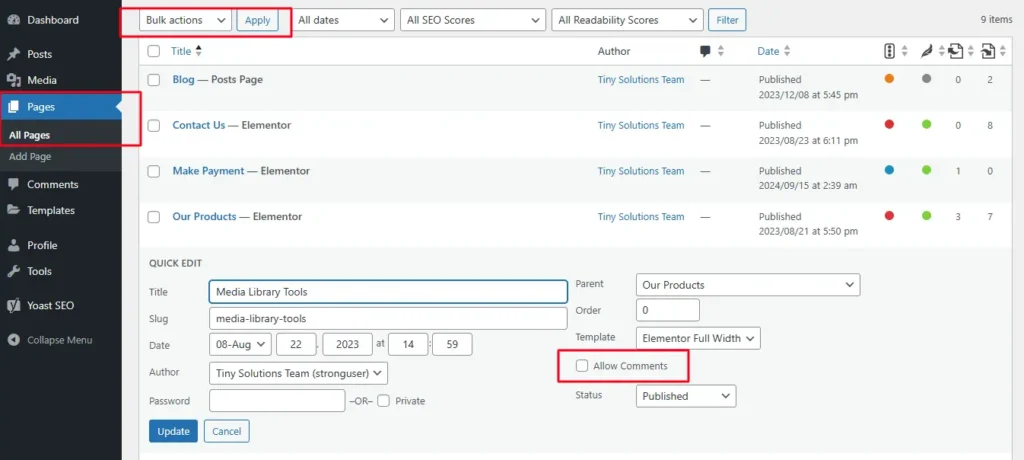
Task: Sort by SEO score traffic-light icon
Action: click(889, 51)
